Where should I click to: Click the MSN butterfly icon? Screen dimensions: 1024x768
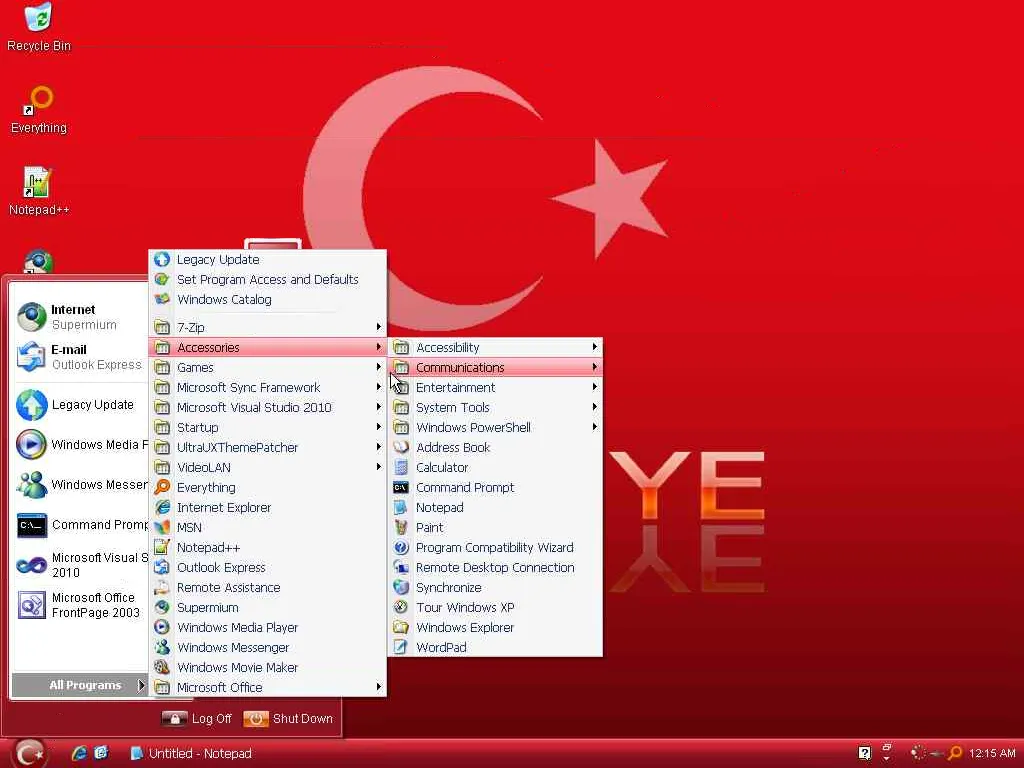coord(162,527)
